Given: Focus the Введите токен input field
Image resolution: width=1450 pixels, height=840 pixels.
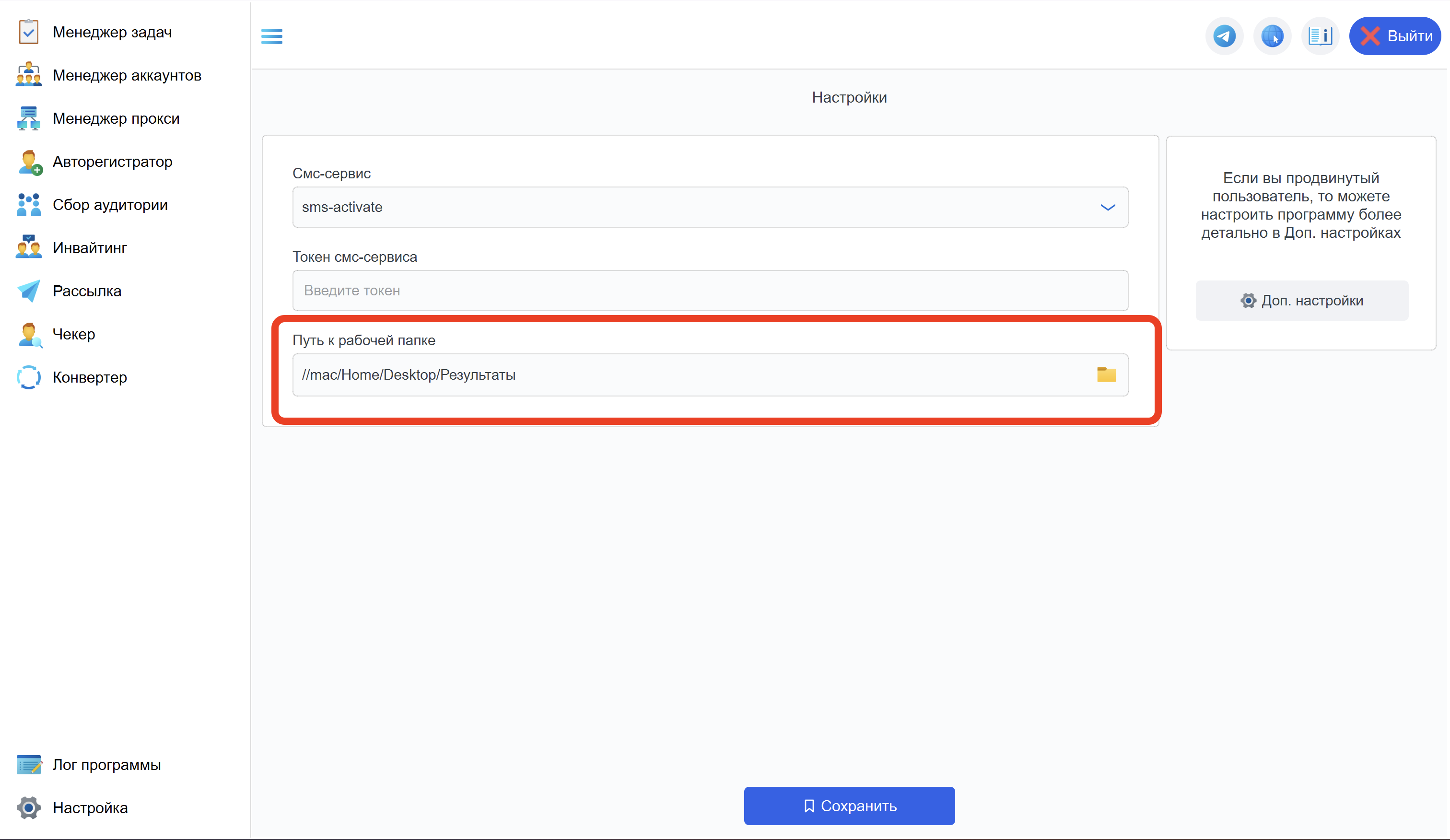Looking at the screenshot, I should [710, 291].
